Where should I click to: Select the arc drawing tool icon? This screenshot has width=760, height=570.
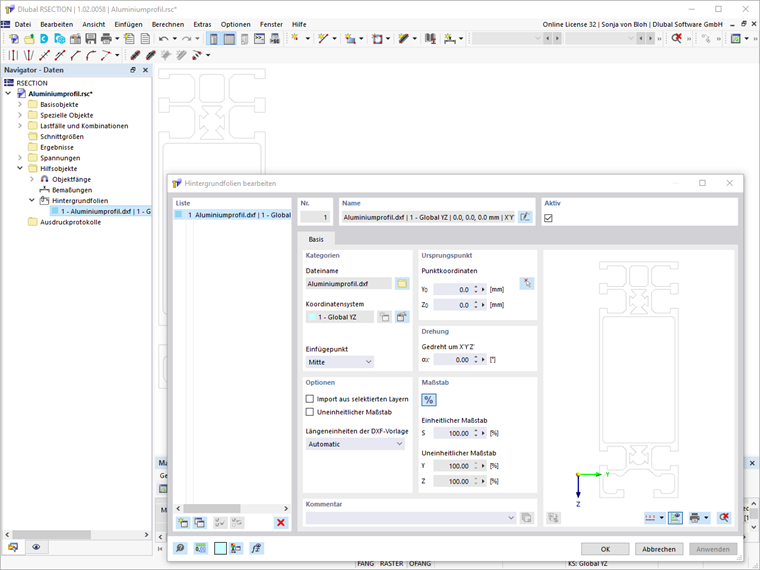click(x=91, y=55)
